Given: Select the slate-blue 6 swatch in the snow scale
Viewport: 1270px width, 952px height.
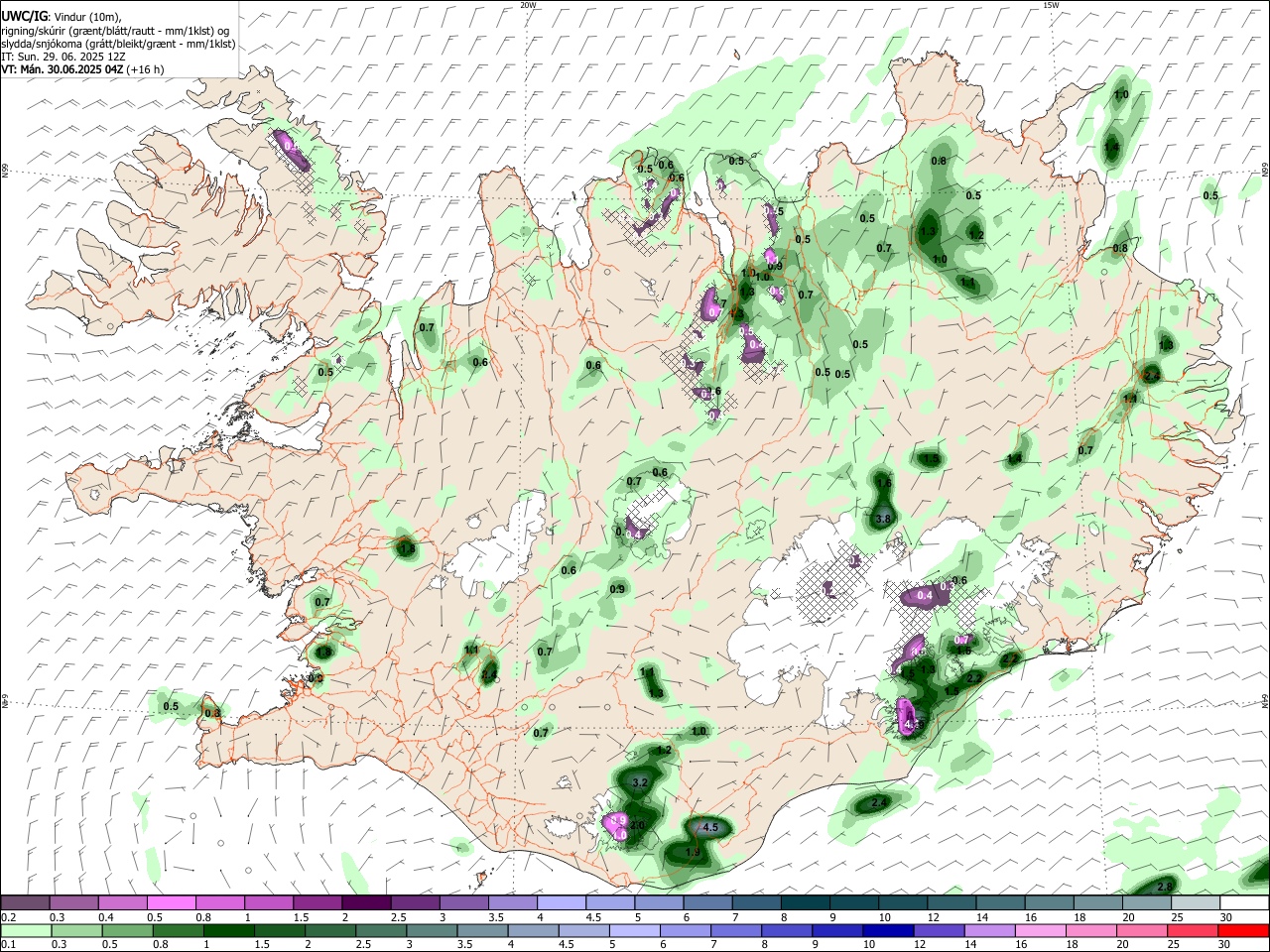Looking at the screenshot, I should click(x=707, y=903).
